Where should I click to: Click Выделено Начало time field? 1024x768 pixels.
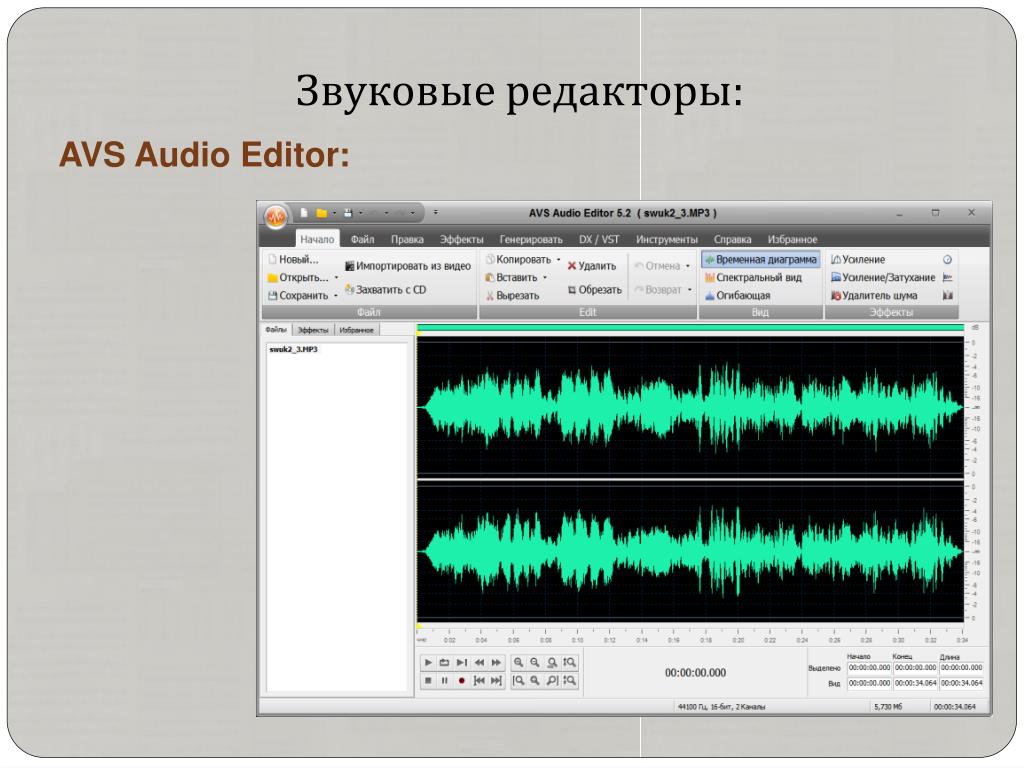click(x=869, y=667)
